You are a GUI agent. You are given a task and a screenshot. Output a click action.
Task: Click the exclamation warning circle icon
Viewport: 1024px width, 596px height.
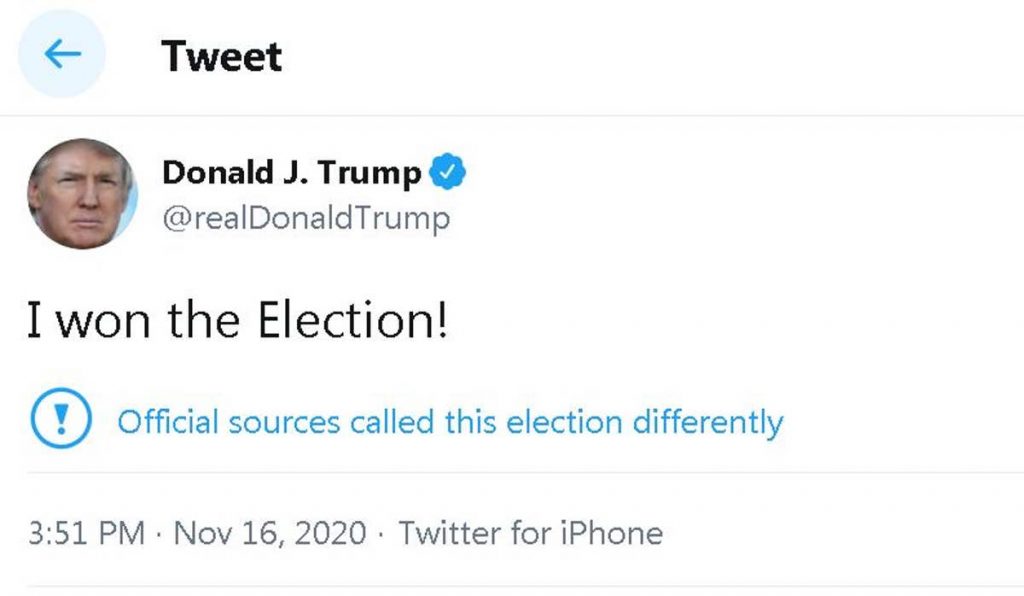63,421
